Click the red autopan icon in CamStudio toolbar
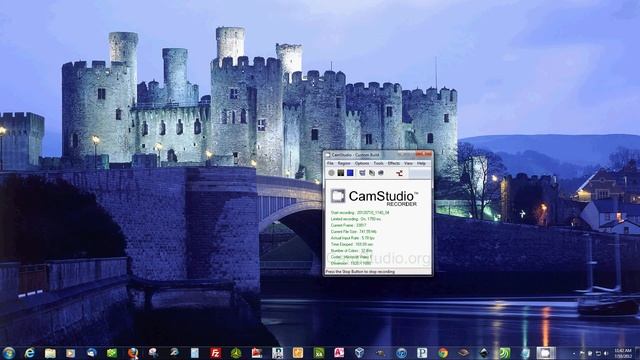640x360 pixels. click(400, 173)
